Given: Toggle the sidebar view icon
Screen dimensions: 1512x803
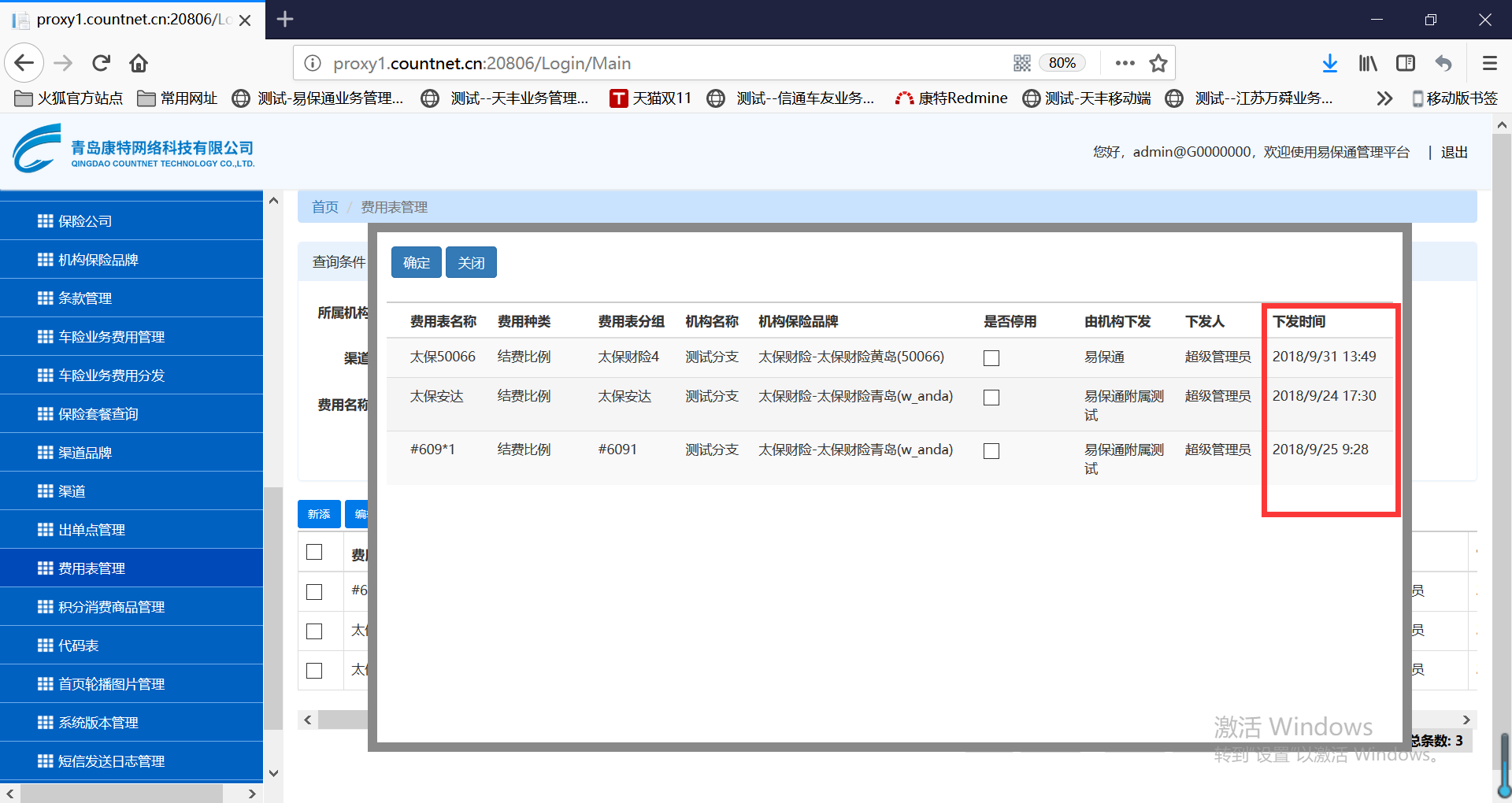Looking at the screenshot, I should point(1406,63).
